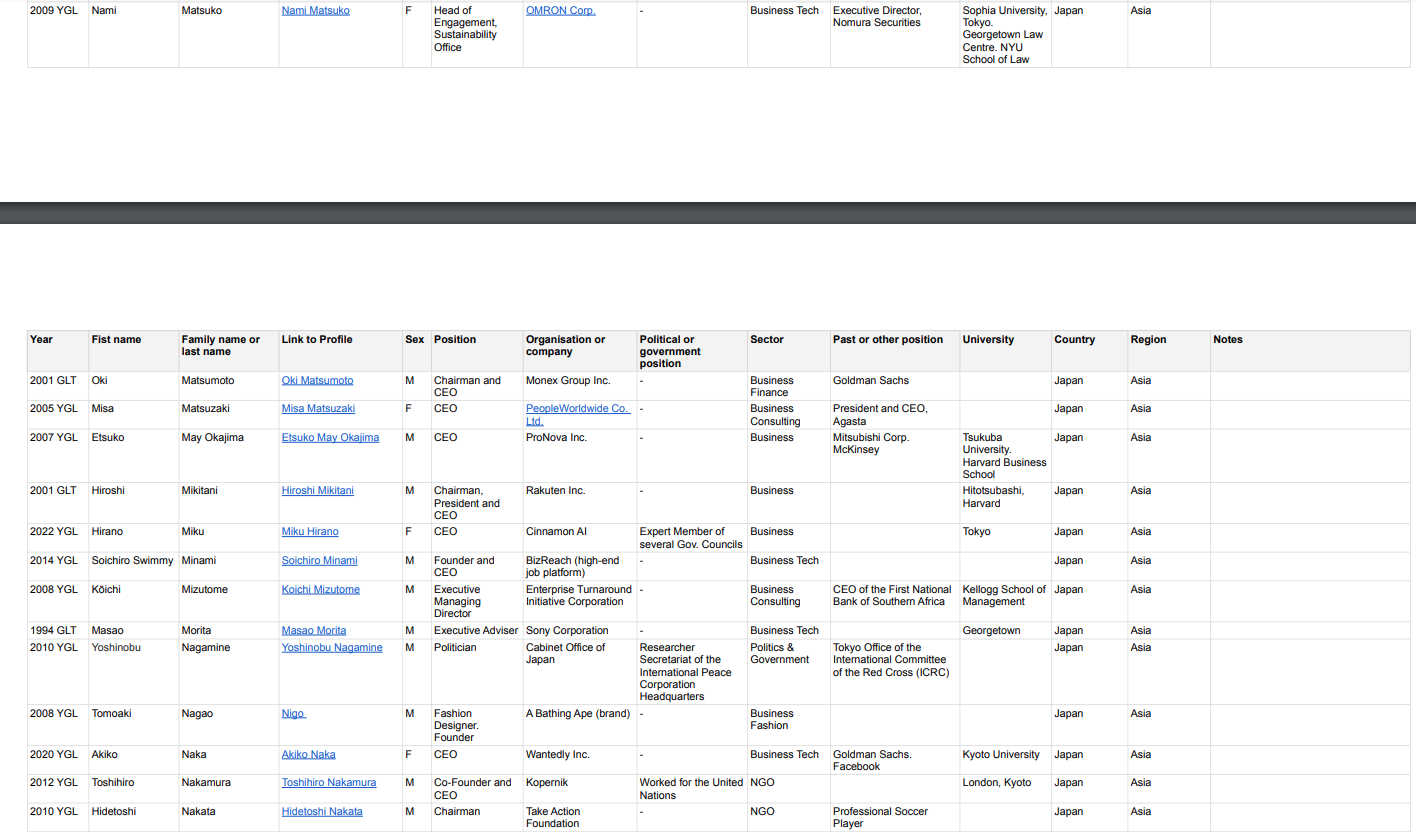Select the Enterprise Turnaround Initiative Corporation cell

580,601
